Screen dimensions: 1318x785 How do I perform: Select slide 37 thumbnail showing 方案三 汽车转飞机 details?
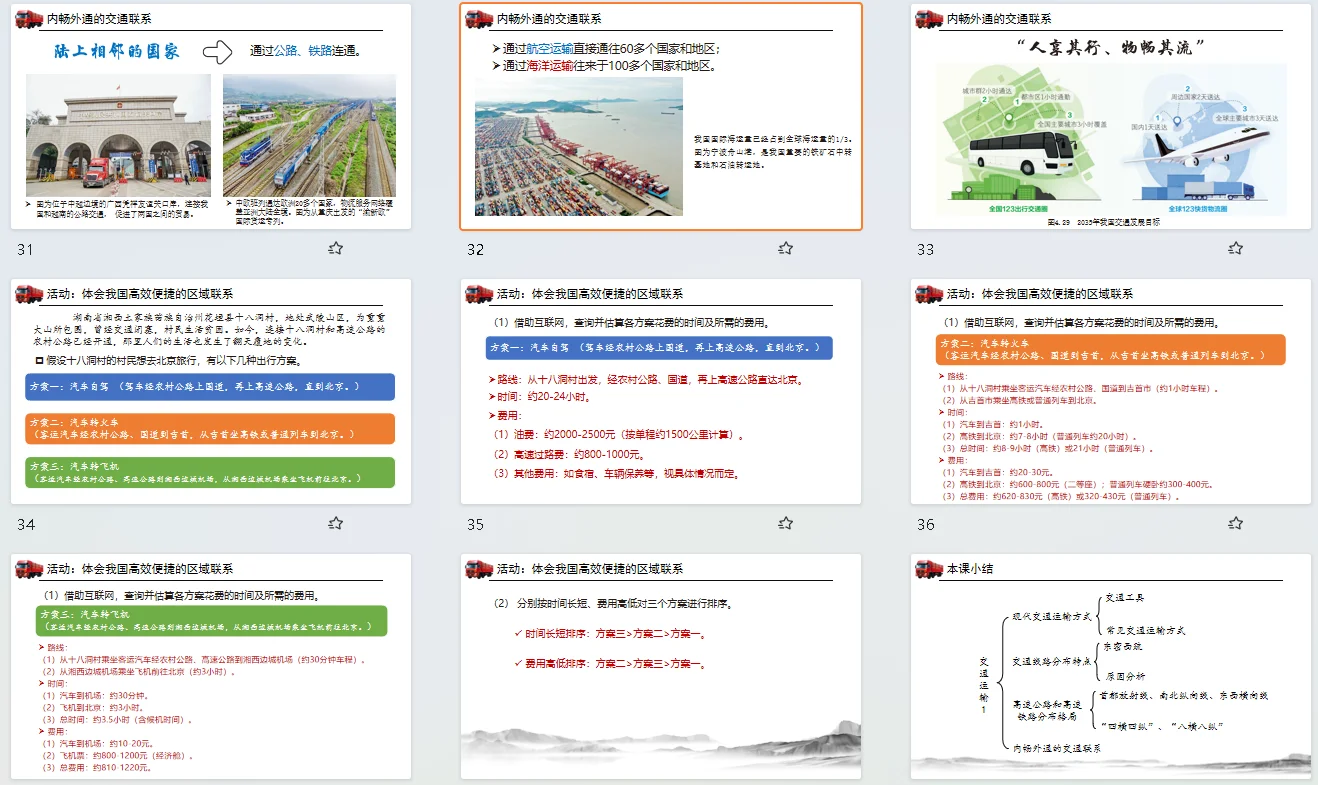point(211,666)
